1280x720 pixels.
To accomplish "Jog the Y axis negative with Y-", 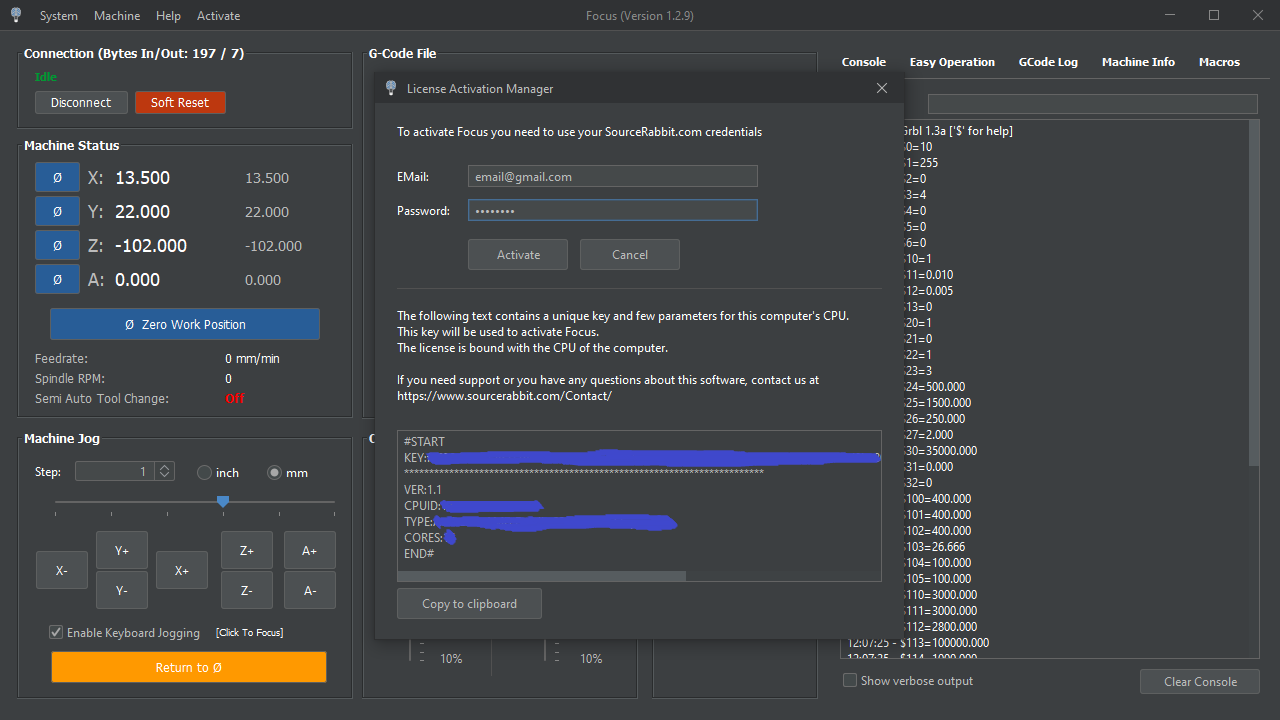I will coord(122,590).
